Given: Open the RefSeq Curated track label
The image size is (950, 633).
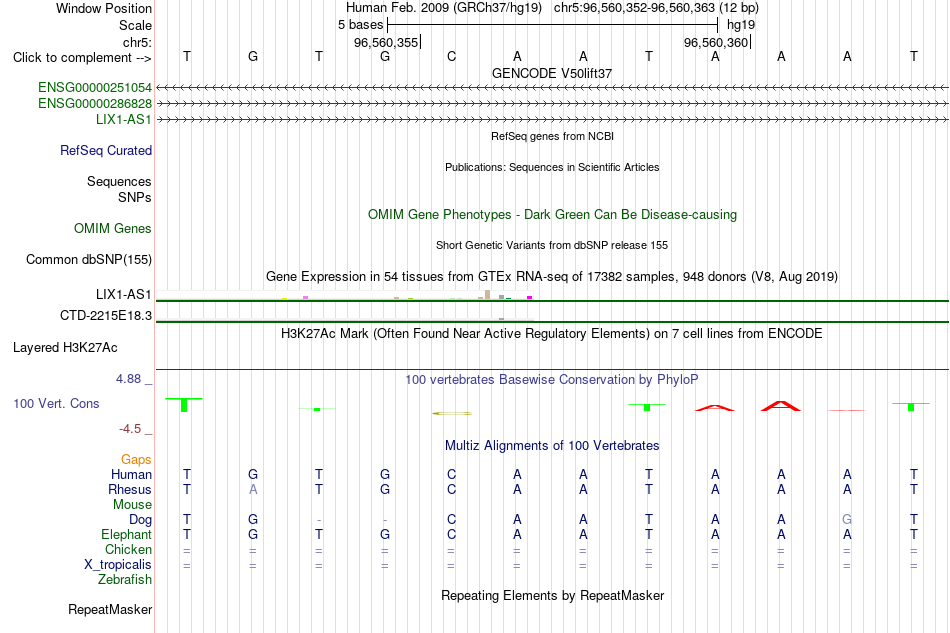Looking at the screenshot, I should [106, 150].
